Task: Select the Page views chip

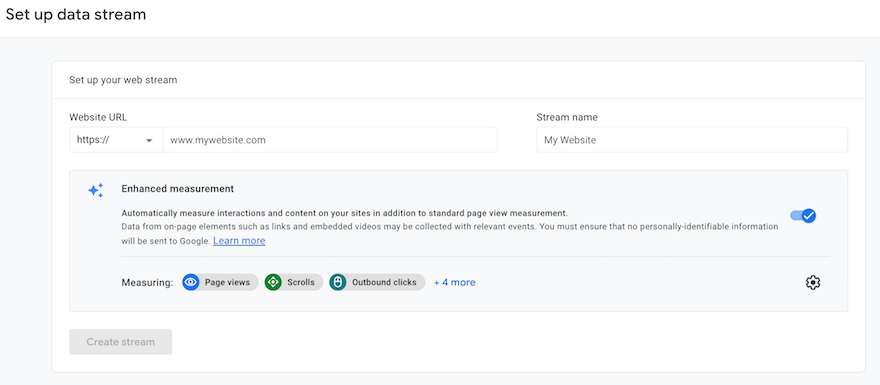Action: (221, 282)
